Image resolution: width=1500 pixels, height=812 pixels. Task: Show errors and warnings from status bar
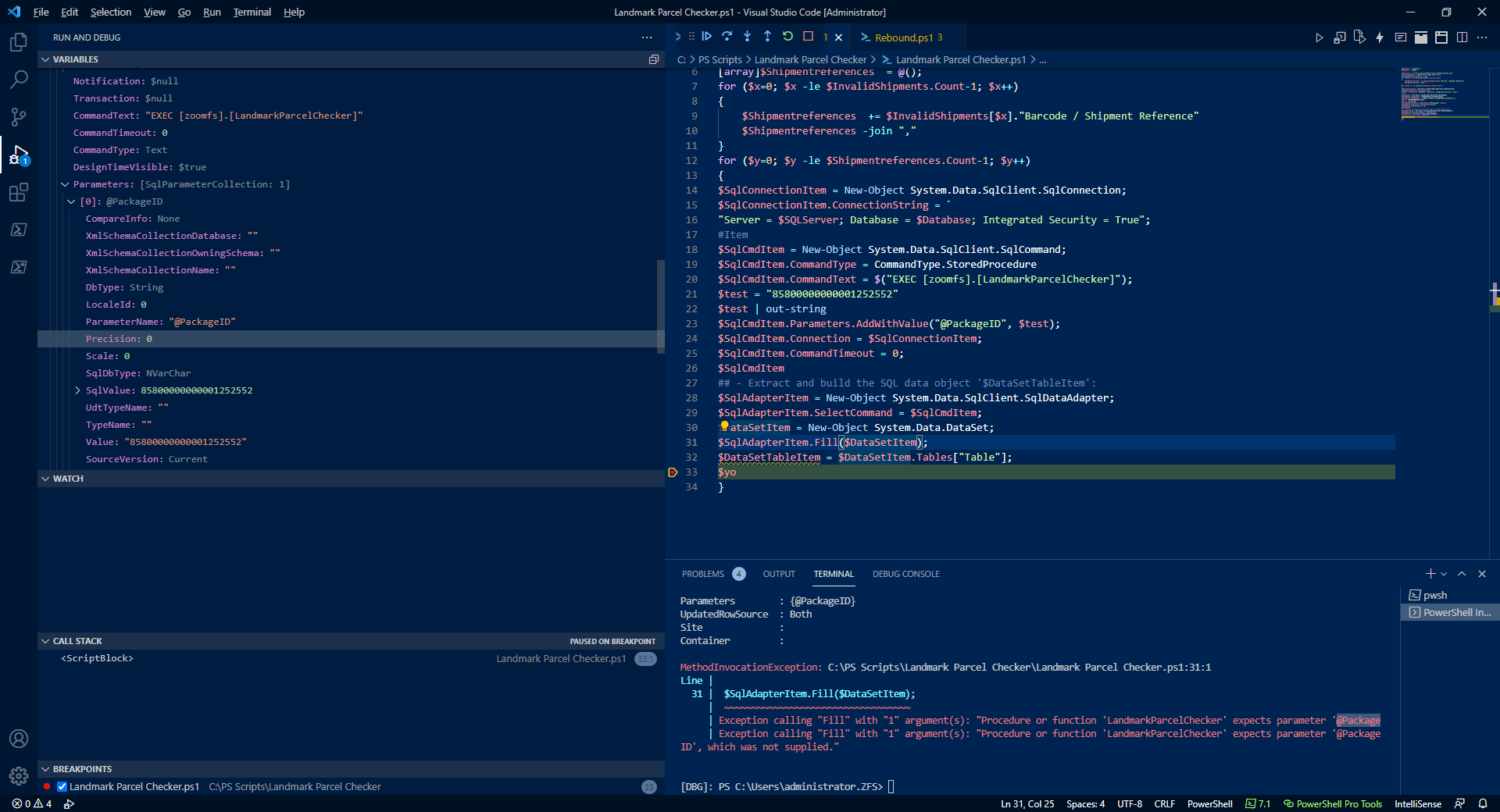click(32, 803)
